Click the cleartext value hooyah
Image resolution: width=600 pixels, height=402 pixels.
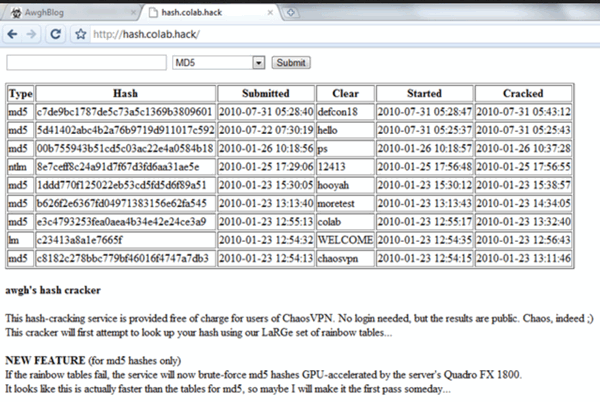(x=333, y=186)
